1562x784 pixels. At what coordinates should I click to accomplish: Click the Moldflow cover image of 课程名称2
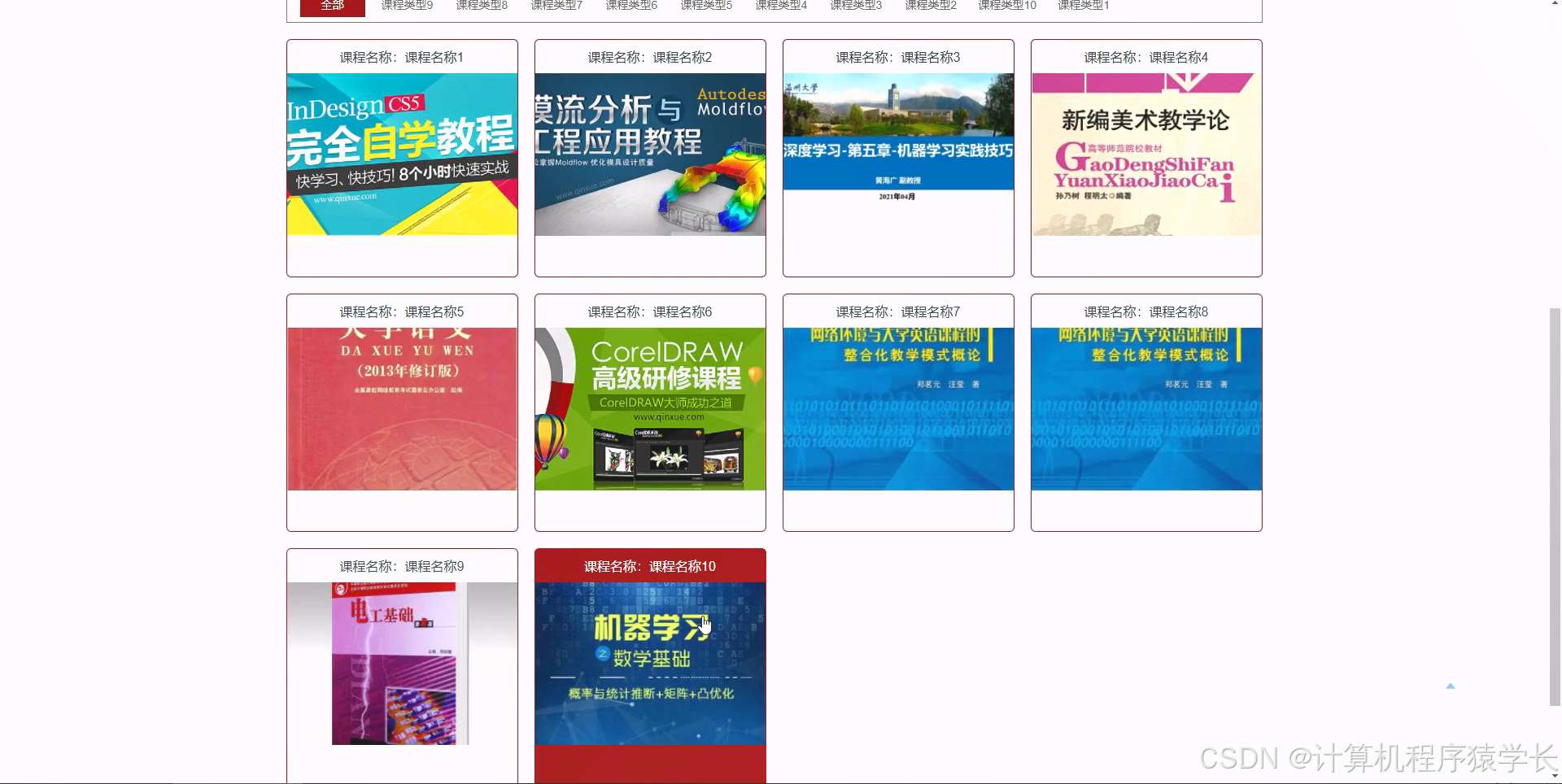point(649,153)
